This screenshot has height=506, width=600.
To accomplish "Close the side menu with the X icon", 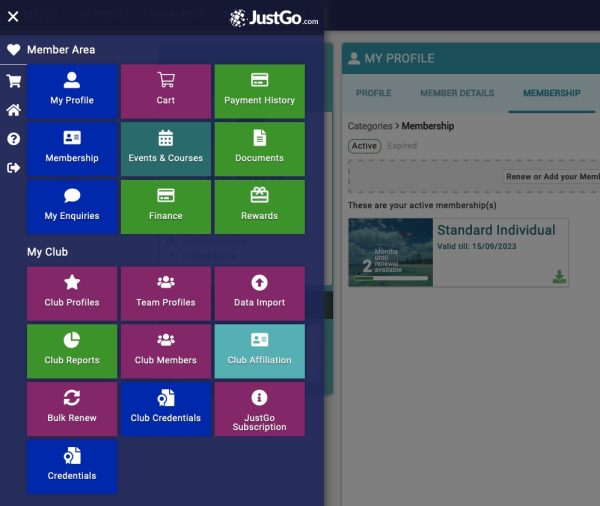I will [13, 16].
